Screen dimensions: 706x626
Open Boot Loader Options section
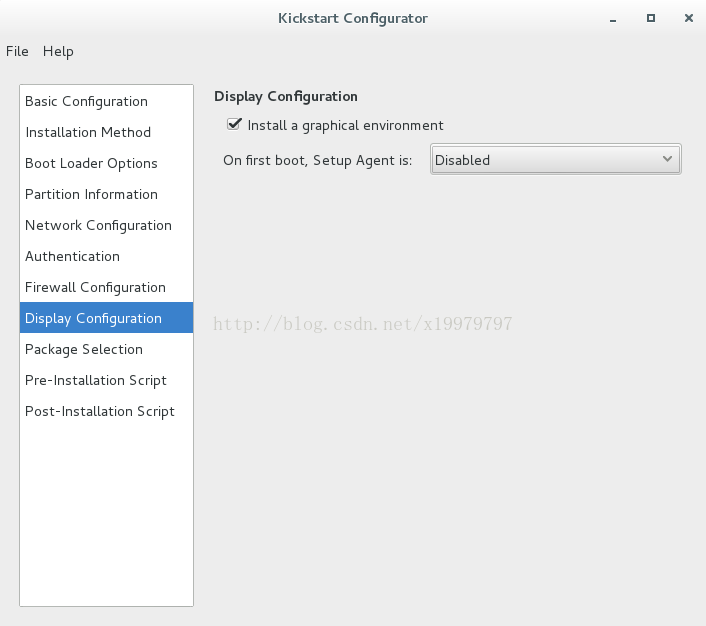coord(106,163)
